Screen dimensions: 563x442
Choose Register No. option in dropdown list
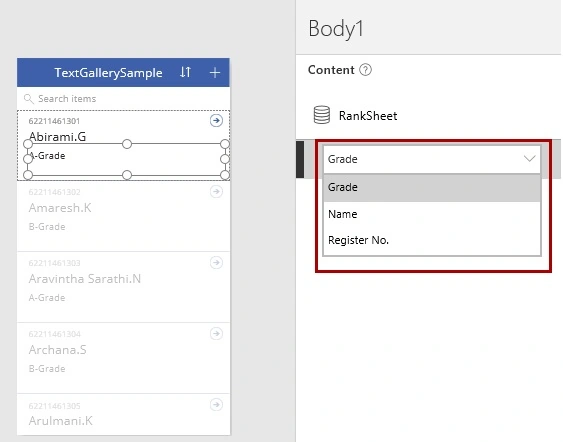pyautogui.click(x=432, y=240)
